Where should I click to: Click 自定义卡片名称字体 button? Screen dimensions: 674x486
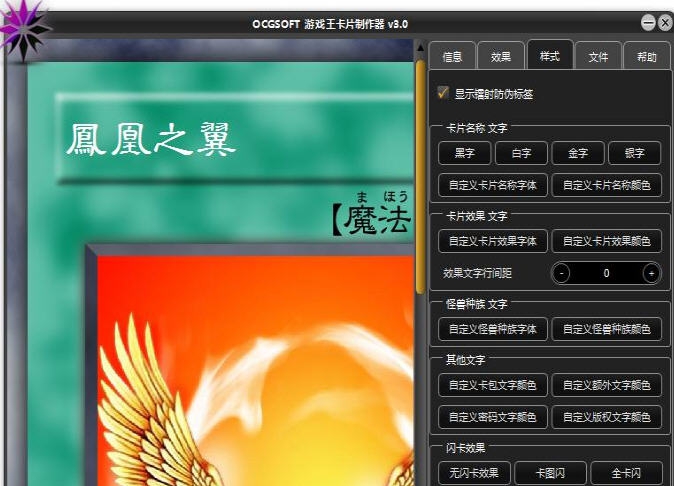pos(493,185)
